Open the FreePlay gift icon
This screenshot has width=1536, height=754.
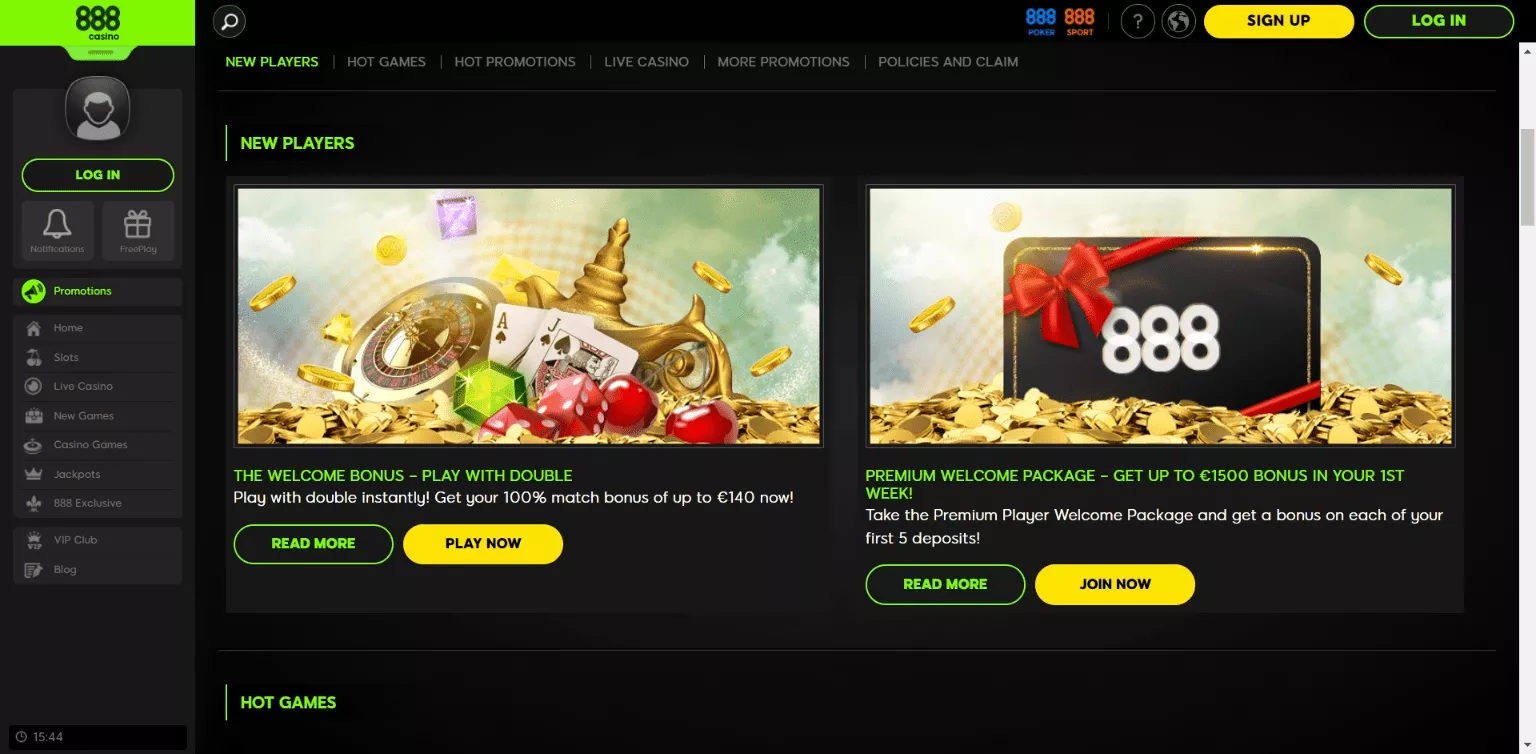coord(138,231)
